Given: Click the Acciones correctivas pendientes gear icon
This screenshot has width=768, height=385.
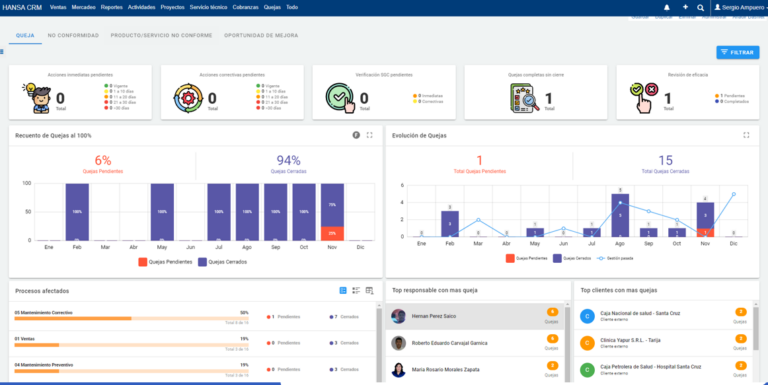Looking at the screenshot, I should (x=188, y=98).
